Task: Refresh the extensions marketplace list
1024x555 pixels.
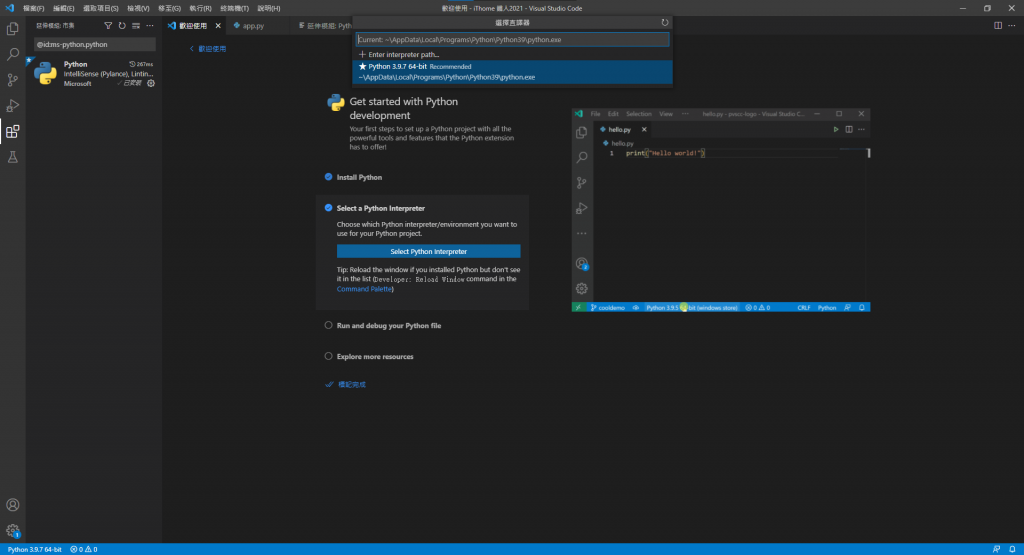Action: [x=122, y=25]
